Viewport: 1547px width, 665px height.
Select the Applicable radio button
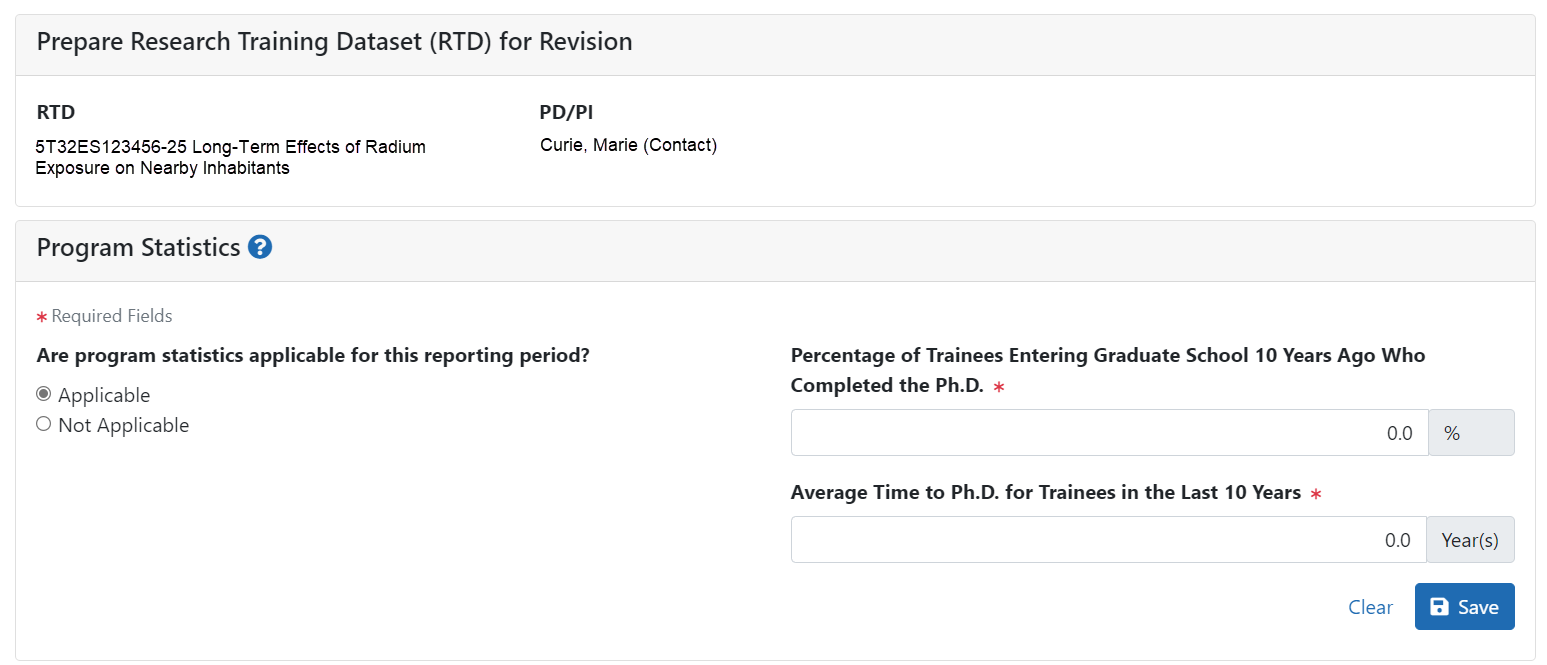coord(43,394)
